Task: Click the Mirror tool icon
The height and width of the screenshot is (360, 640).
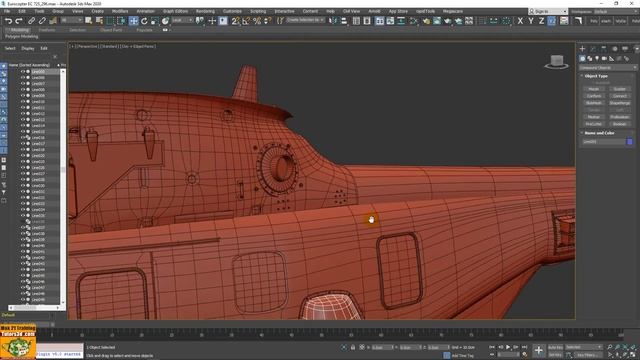Action: coord(333,21)
